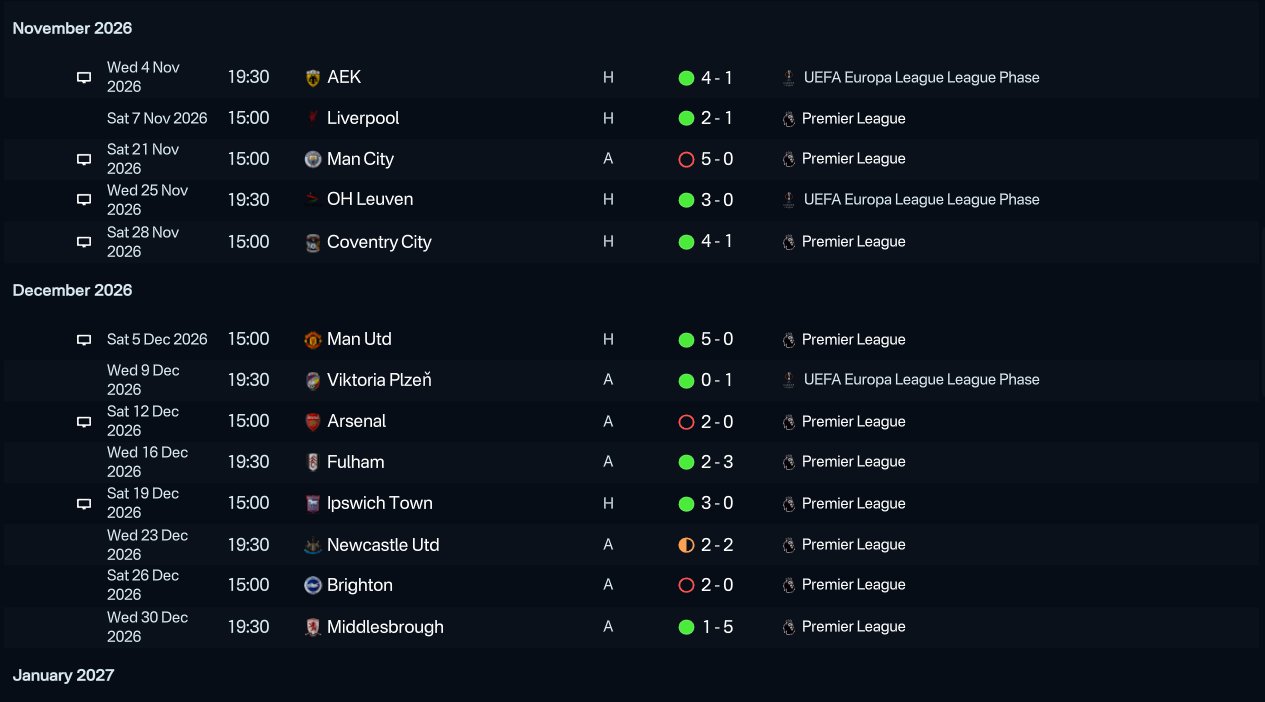The image size is (1265, 702).
Task: Click the Man City club badge
Action: [313, 159]
